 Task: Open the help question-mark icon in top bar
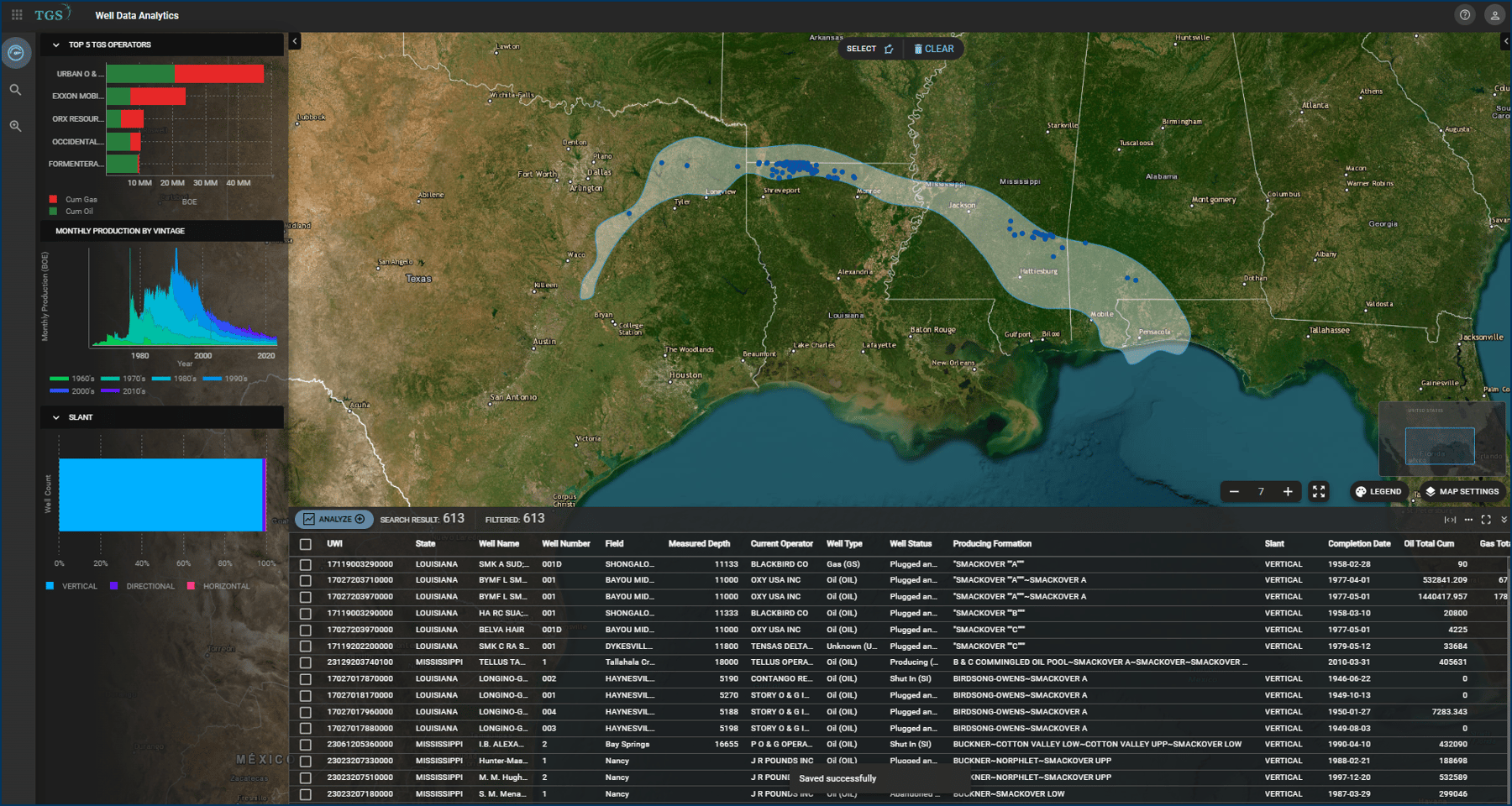(1464, 14)
